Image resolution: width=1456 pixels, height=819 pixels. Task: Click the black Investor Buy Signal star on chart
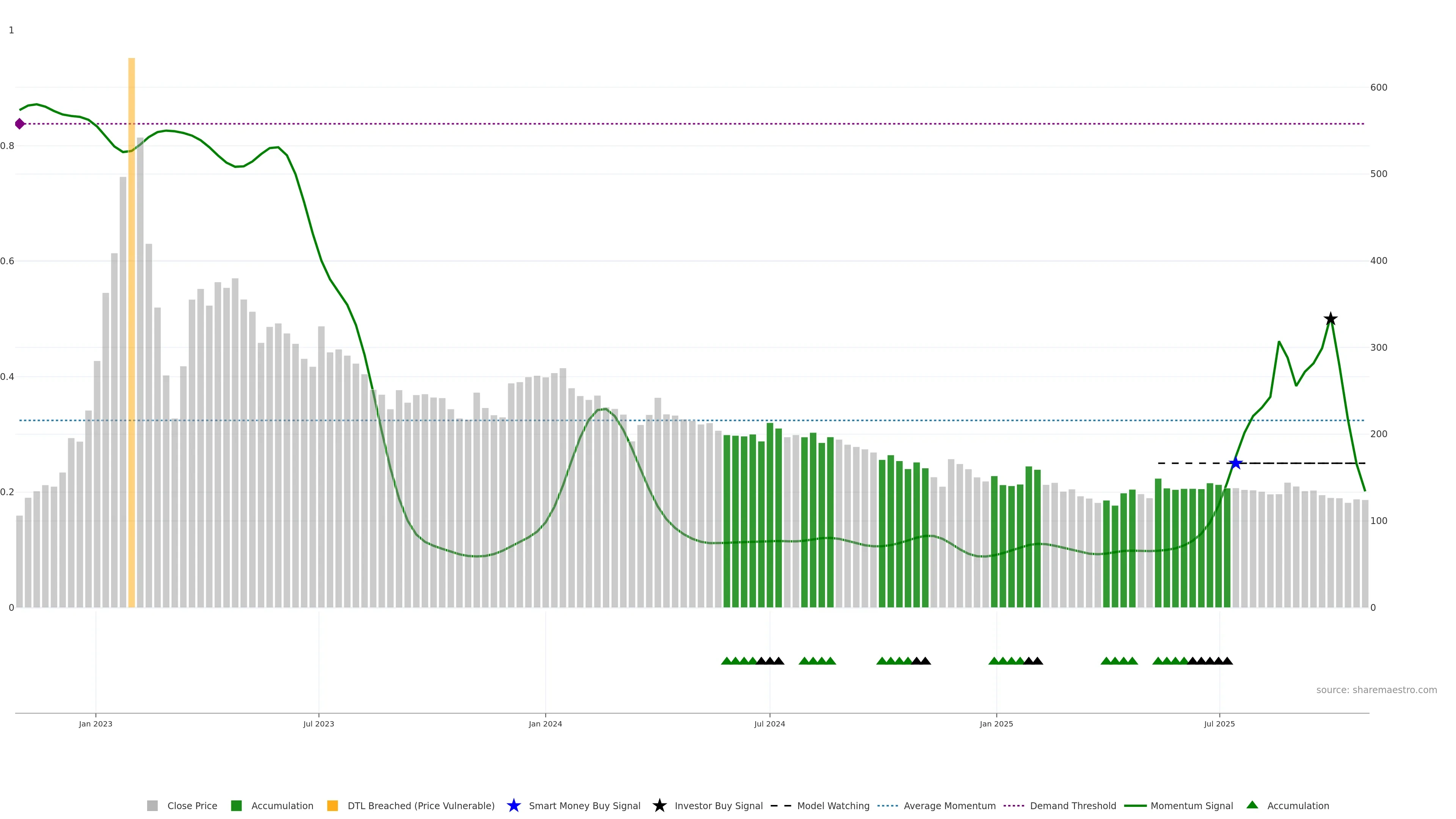1330,319
